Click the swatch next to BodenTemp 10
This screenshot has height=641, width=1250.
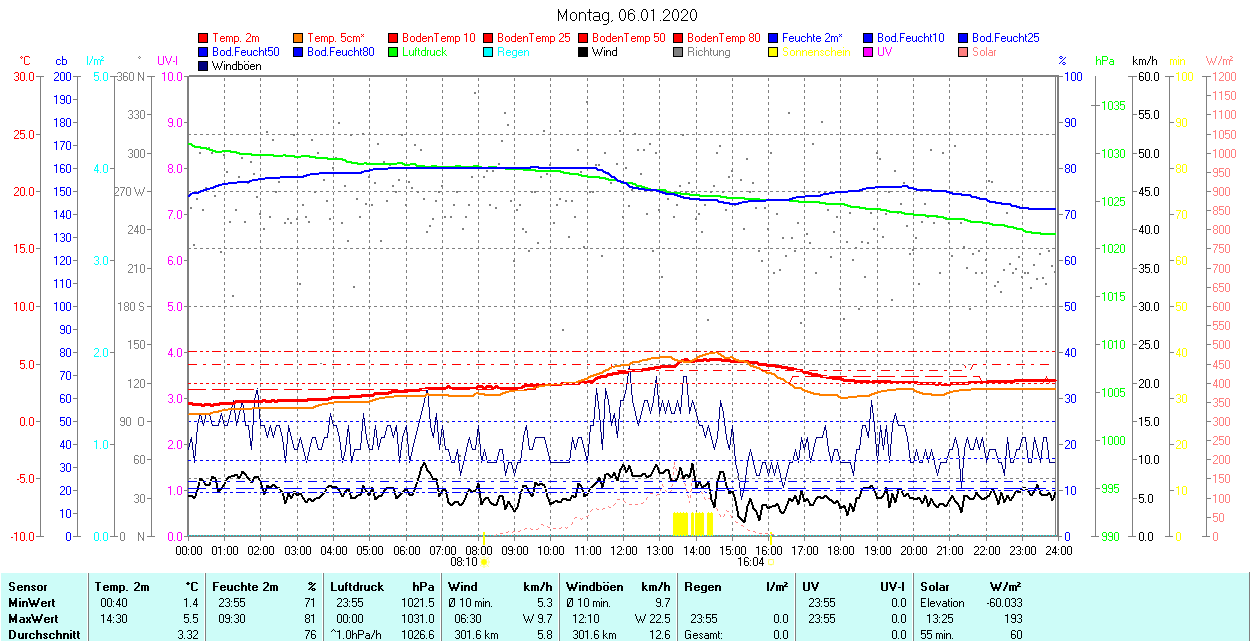[x=393, y=38]
